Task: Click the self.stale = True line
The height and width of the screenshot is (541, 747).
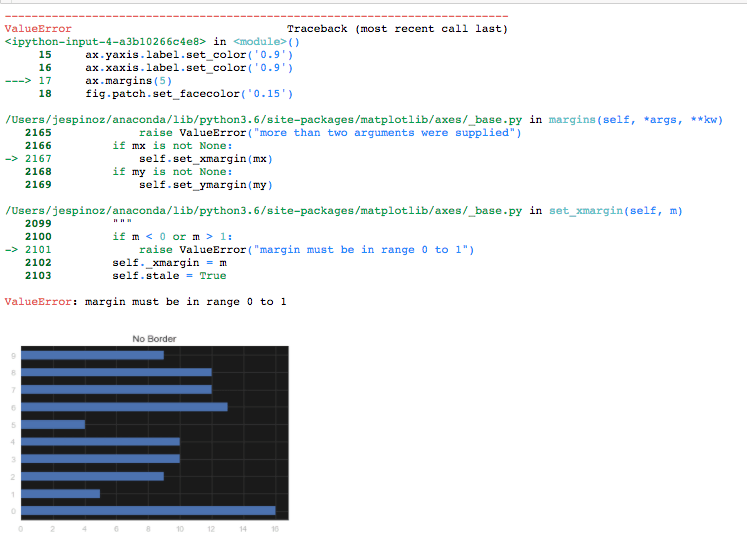Action: [x=169, y=276]
